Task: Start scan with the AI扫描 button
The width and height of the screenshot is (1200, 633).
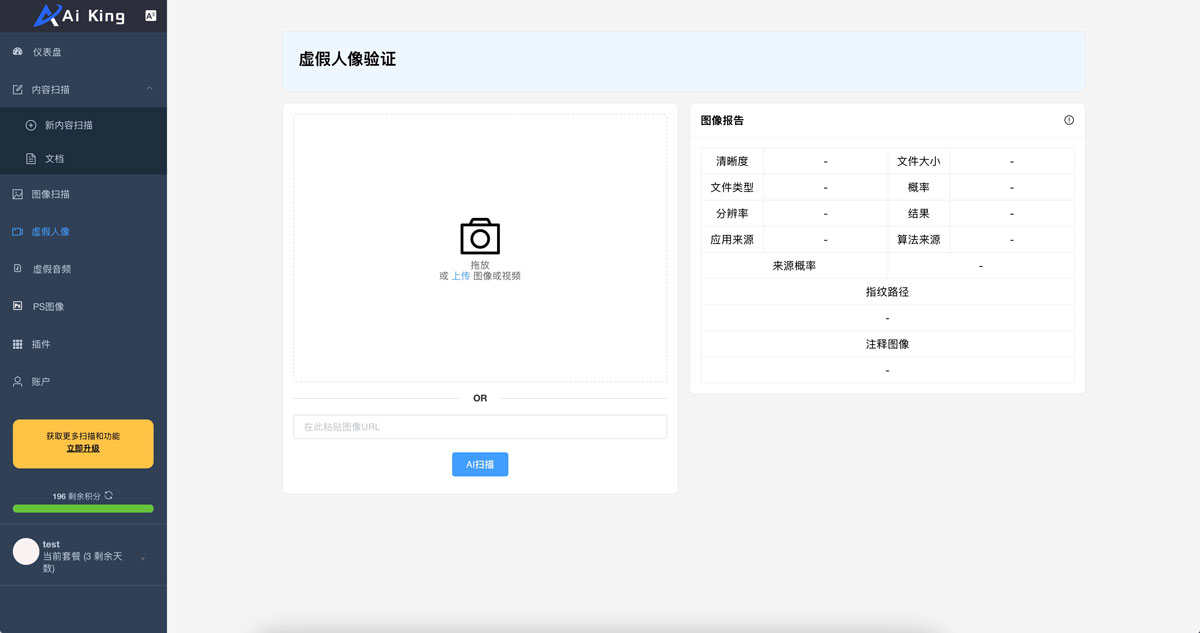Action: 480,464
